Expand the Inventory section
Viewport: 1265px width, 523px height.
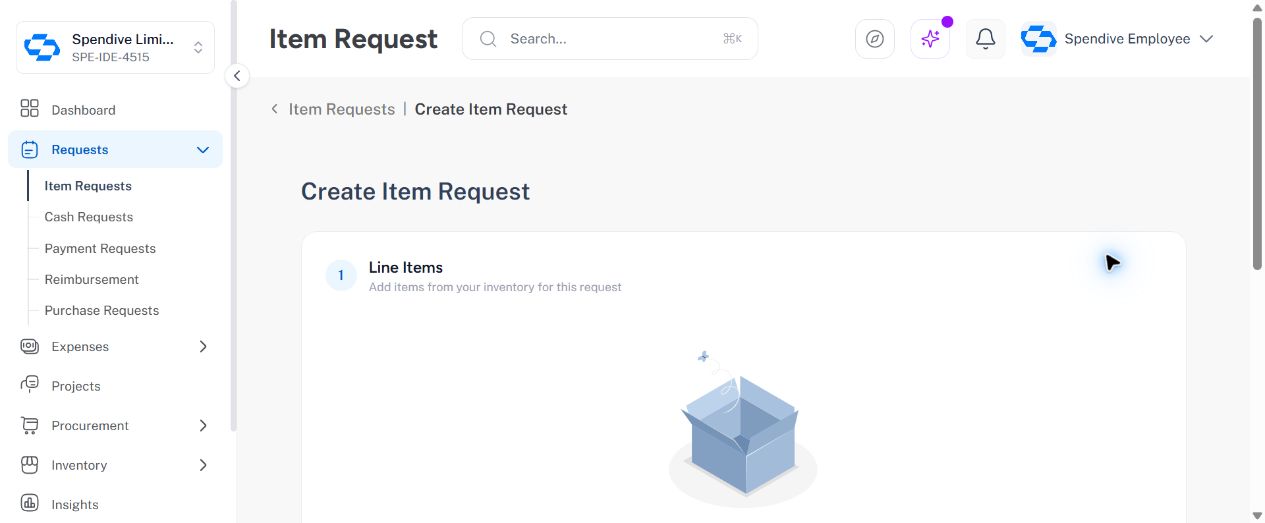point(203,465)
